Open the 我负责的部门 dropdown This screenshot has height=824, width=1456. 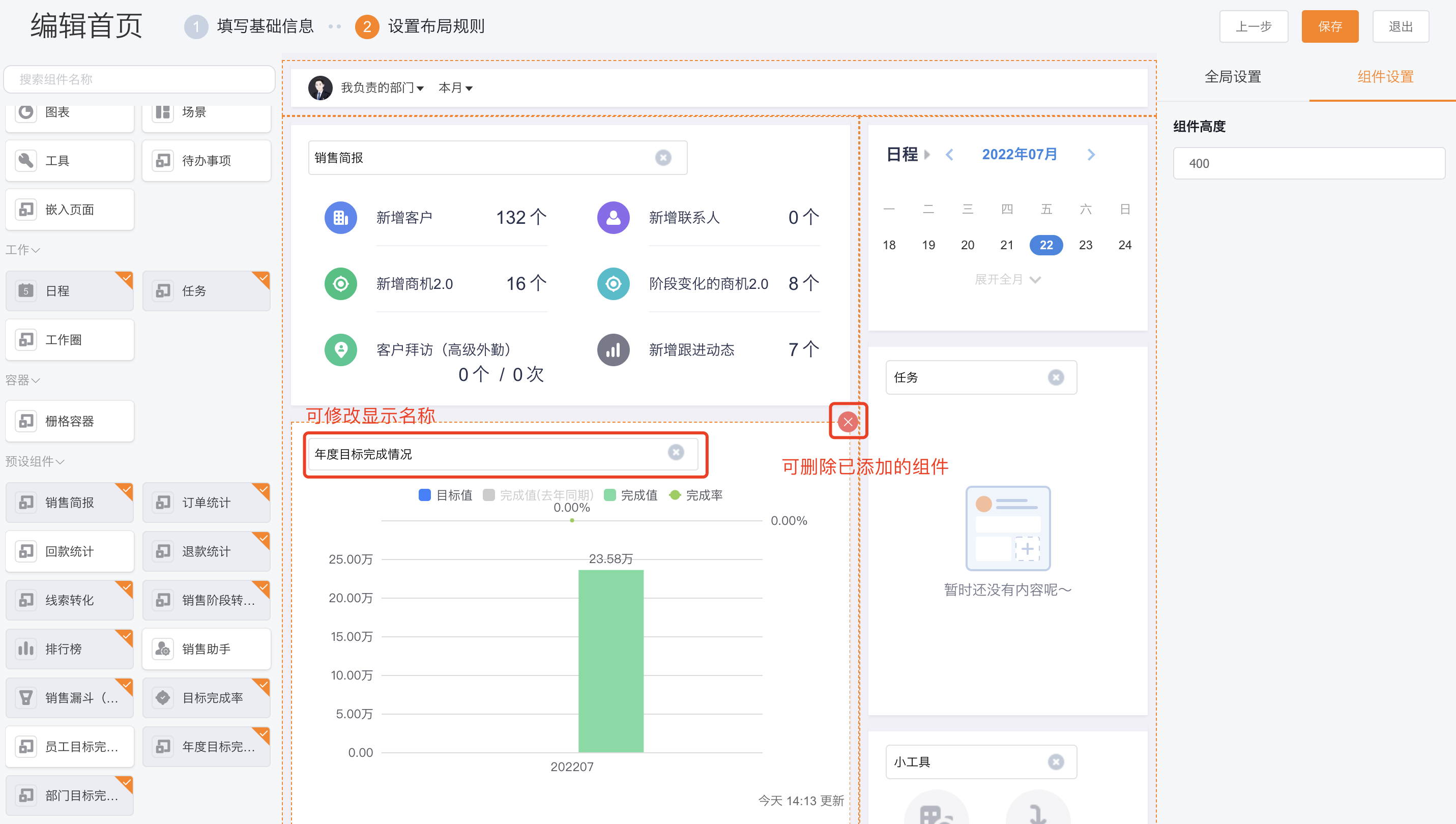tap(382, 87)
